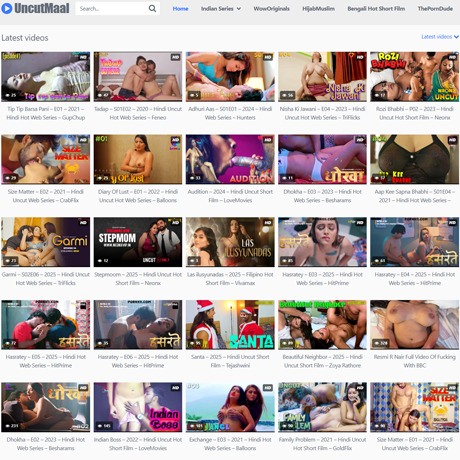
Task: Click the magnifying glass search icon
Action: click(152, 9)
